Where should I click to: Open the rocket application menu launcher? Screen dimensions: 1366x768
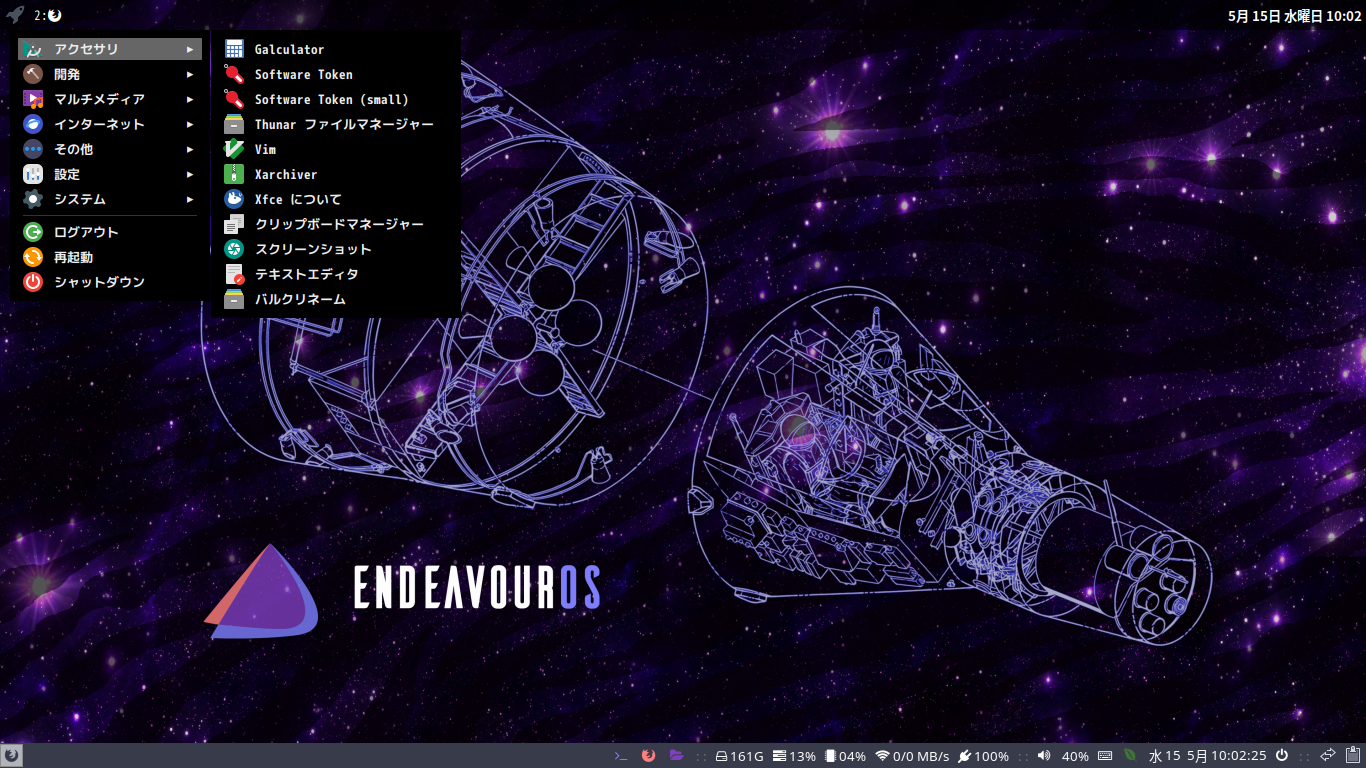click(x=15, y=15)
